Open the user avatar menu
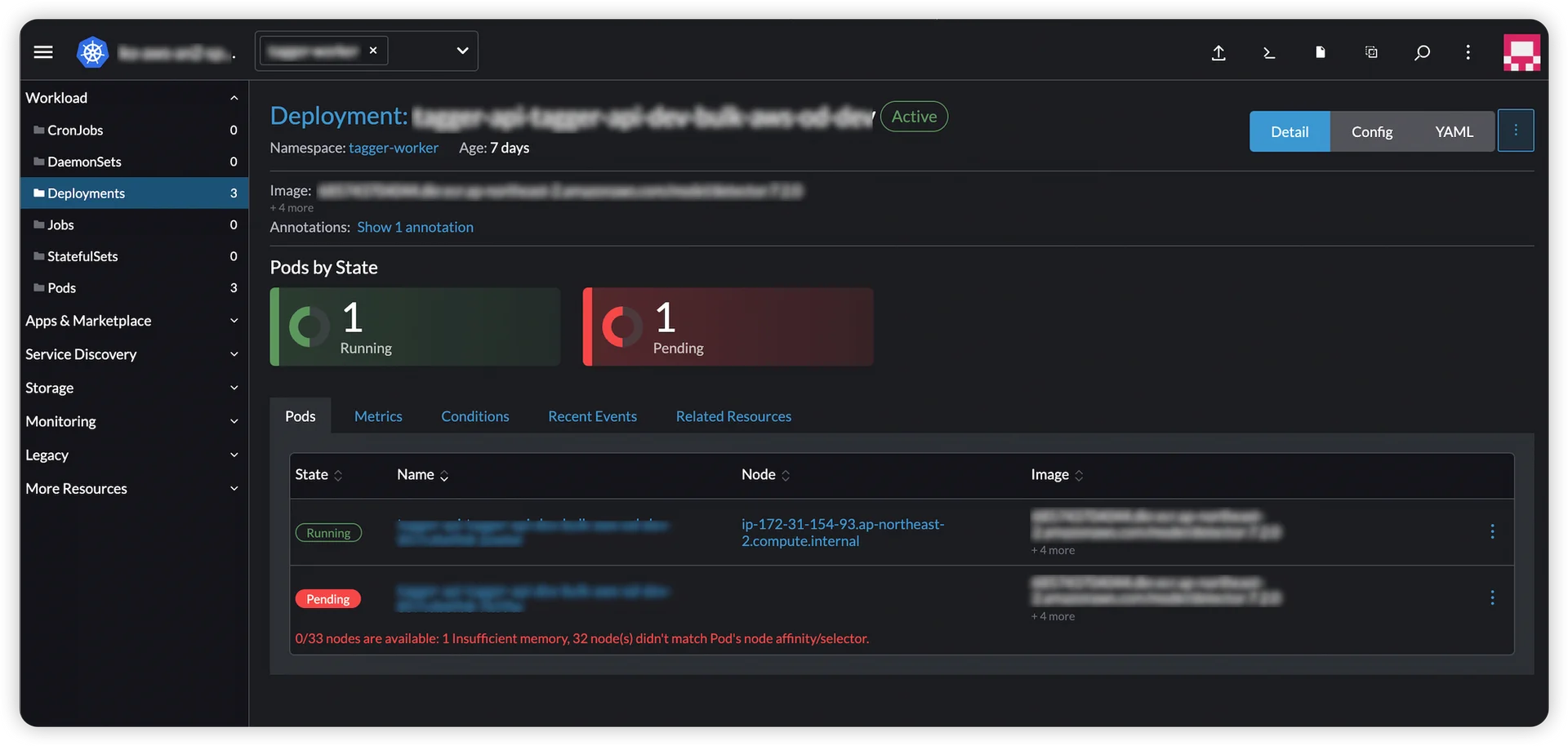Viewport: 1568px width, 746px height. click(x=1522, y=52)
